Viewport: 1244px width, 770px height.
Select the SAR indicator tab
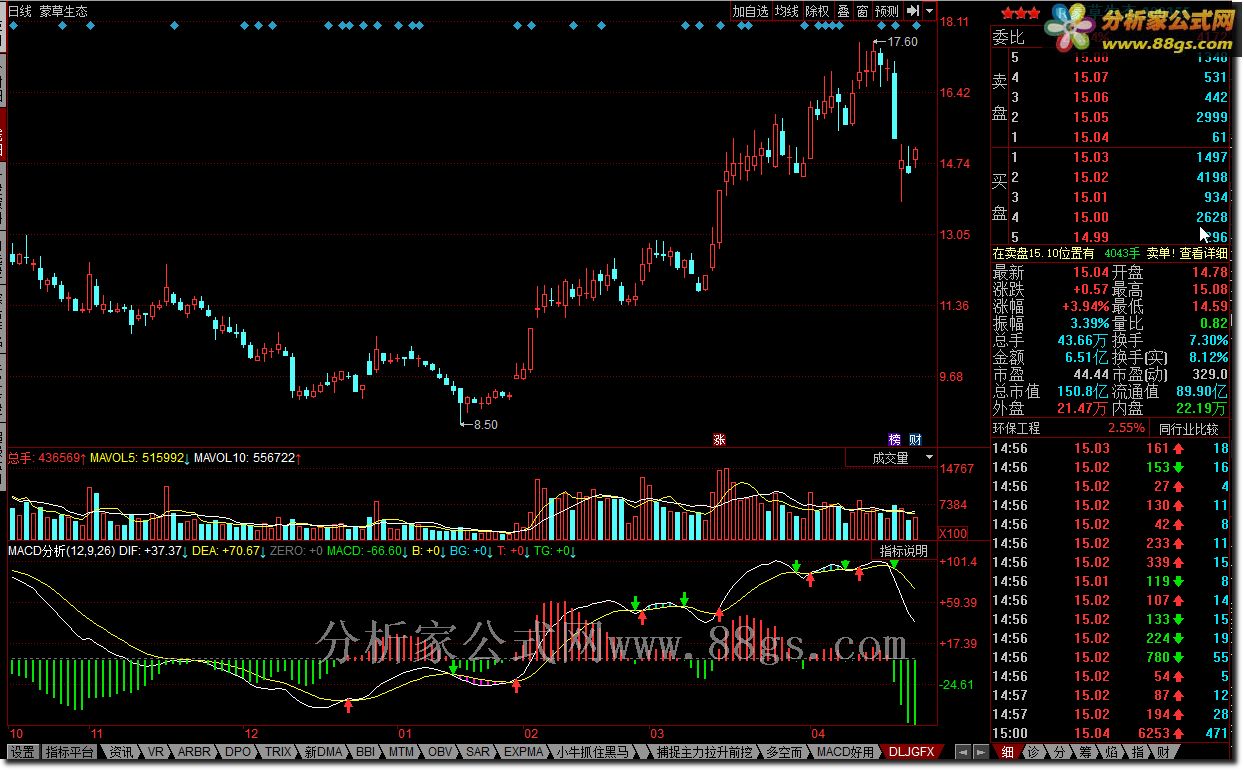coord(478,752)
